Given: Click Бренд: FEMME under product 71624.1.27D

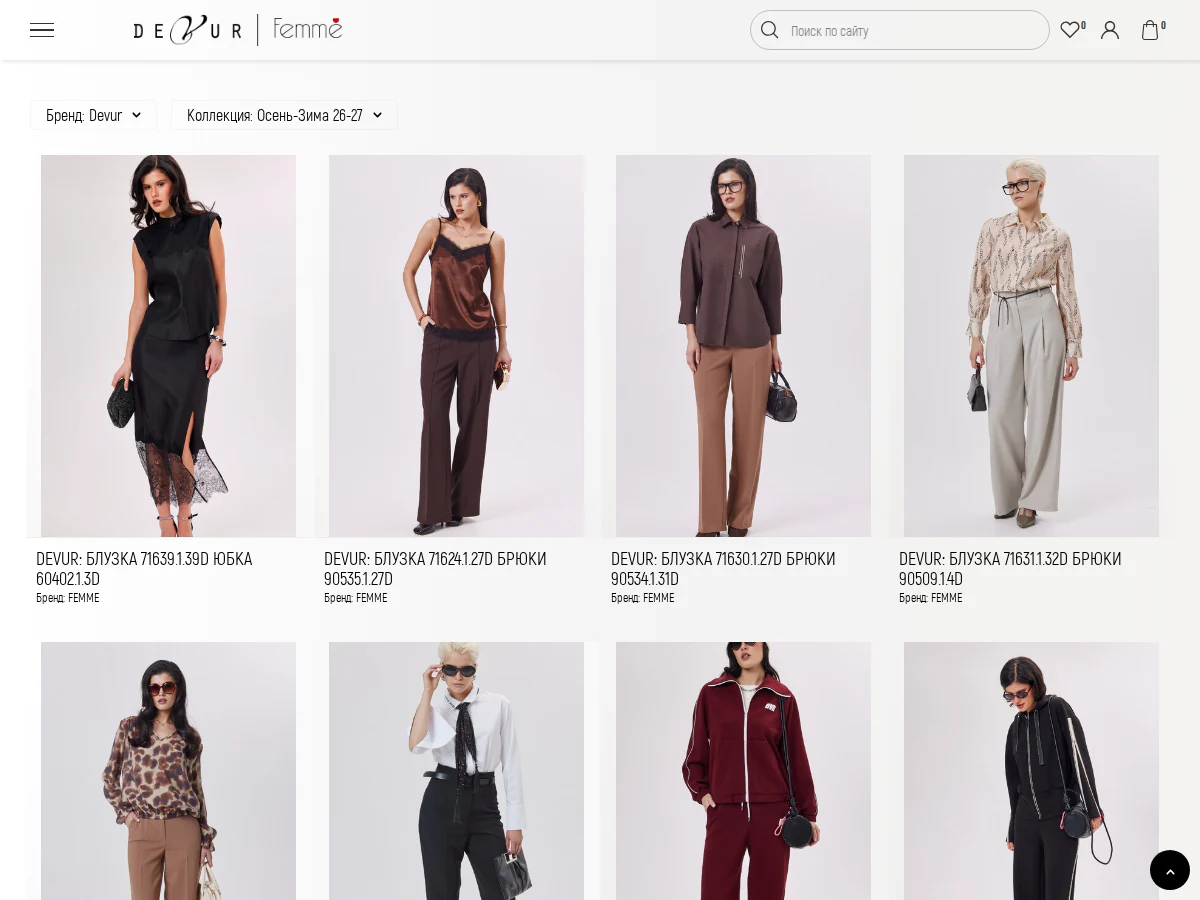Looking at the screenshot, I should 356,598.
